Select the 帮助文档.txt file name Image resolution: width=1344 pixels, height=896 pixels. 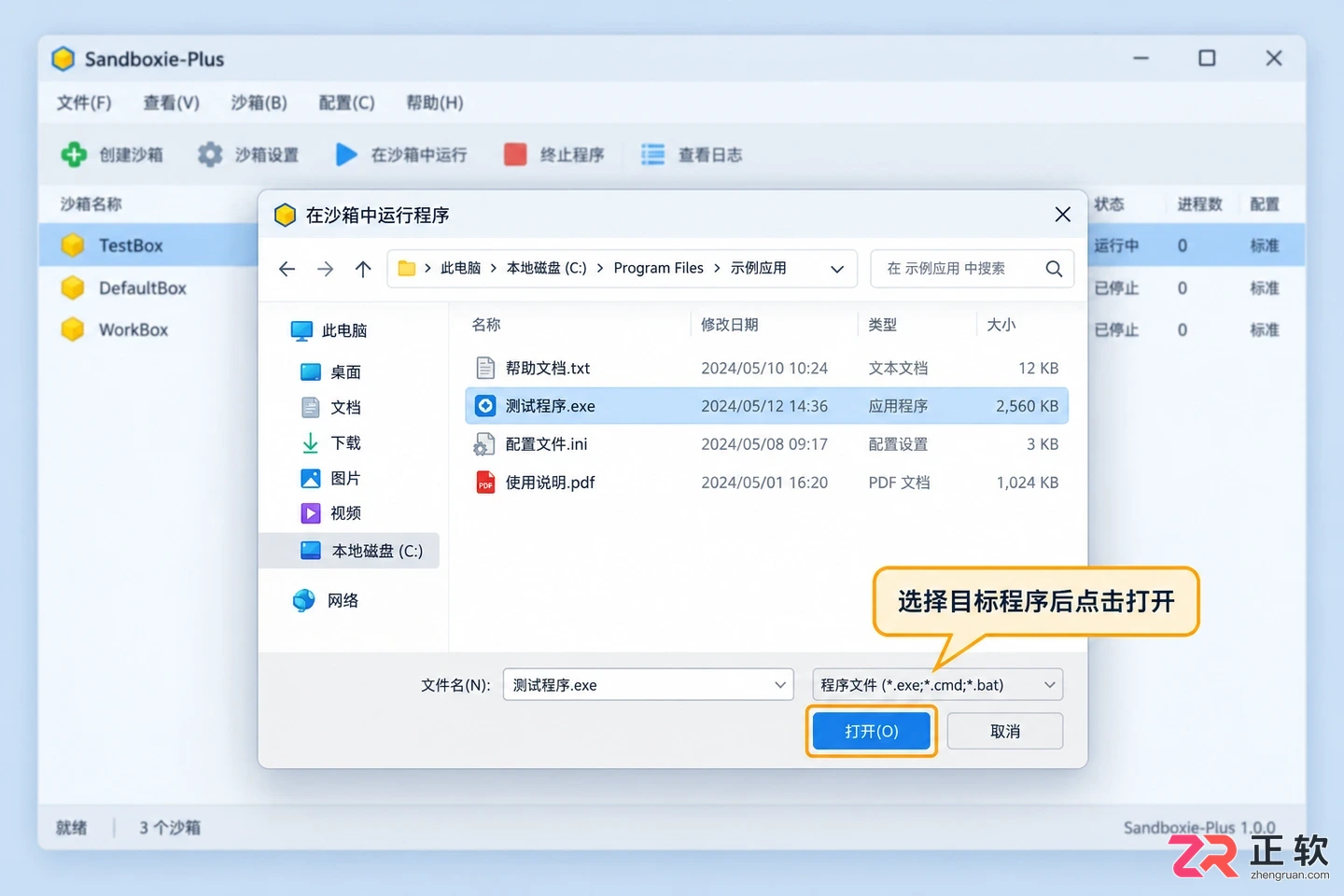pos(548,368)
